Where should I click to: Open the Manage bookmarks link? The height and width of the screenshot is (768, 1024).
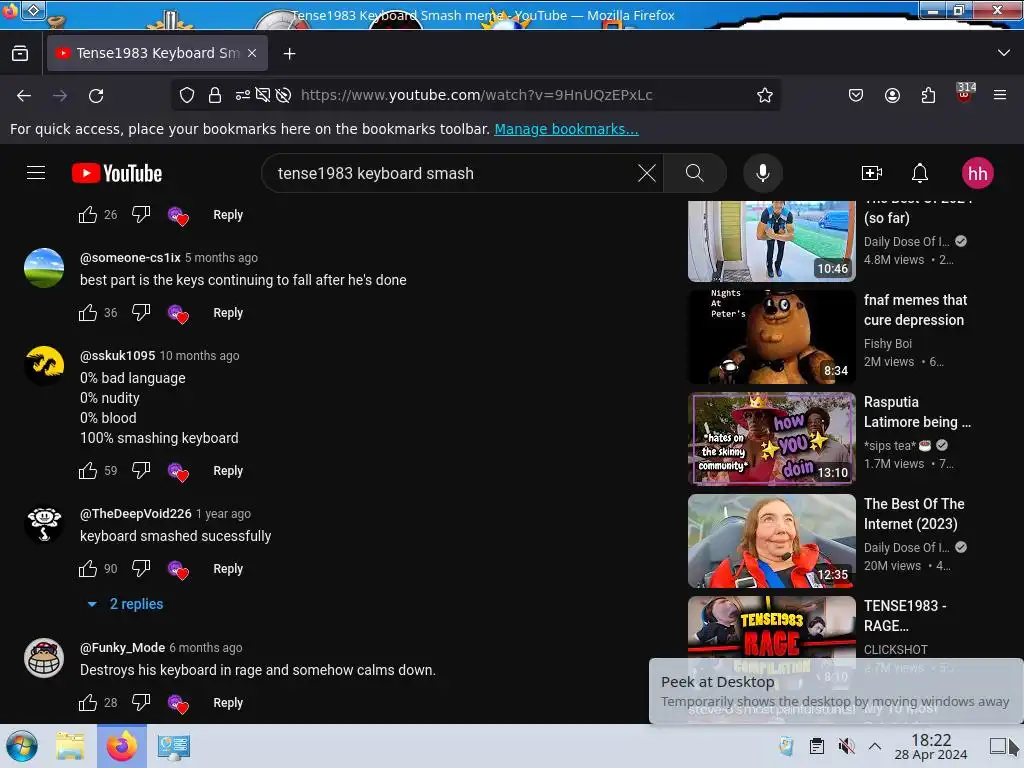(566, 129)
